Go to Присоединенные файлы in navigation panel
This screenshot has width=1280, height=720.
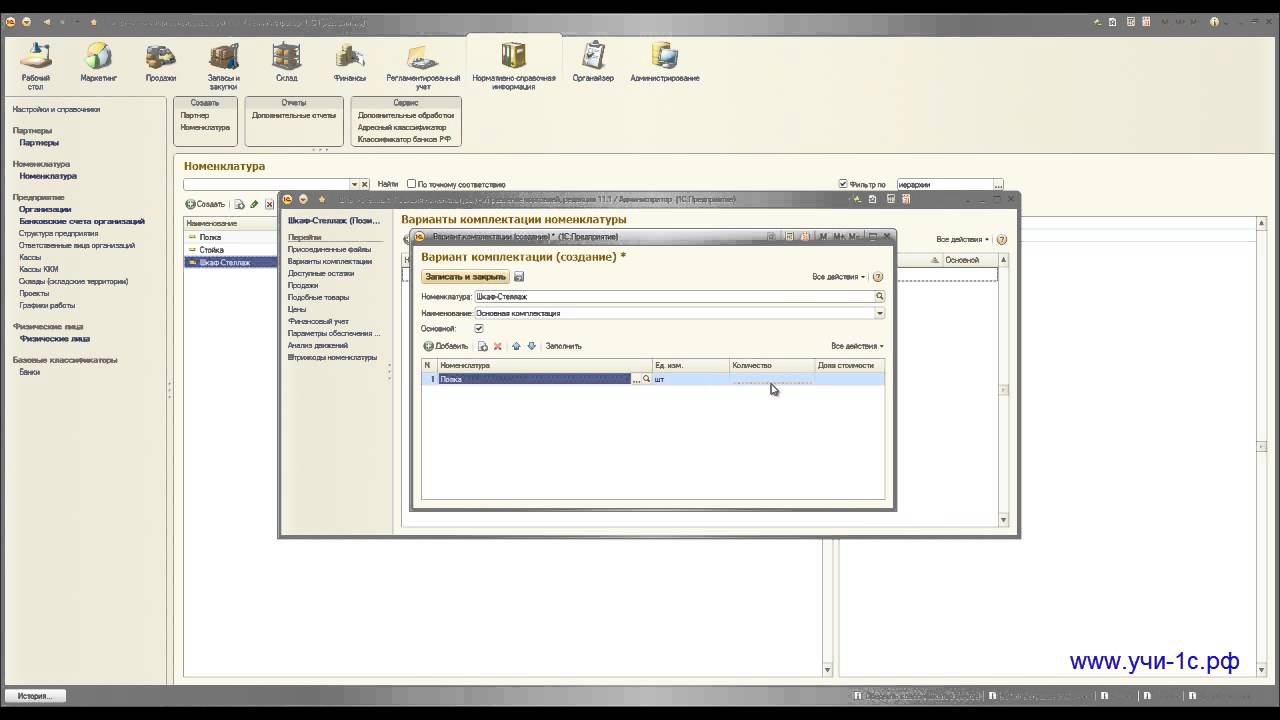pos(329,249)
